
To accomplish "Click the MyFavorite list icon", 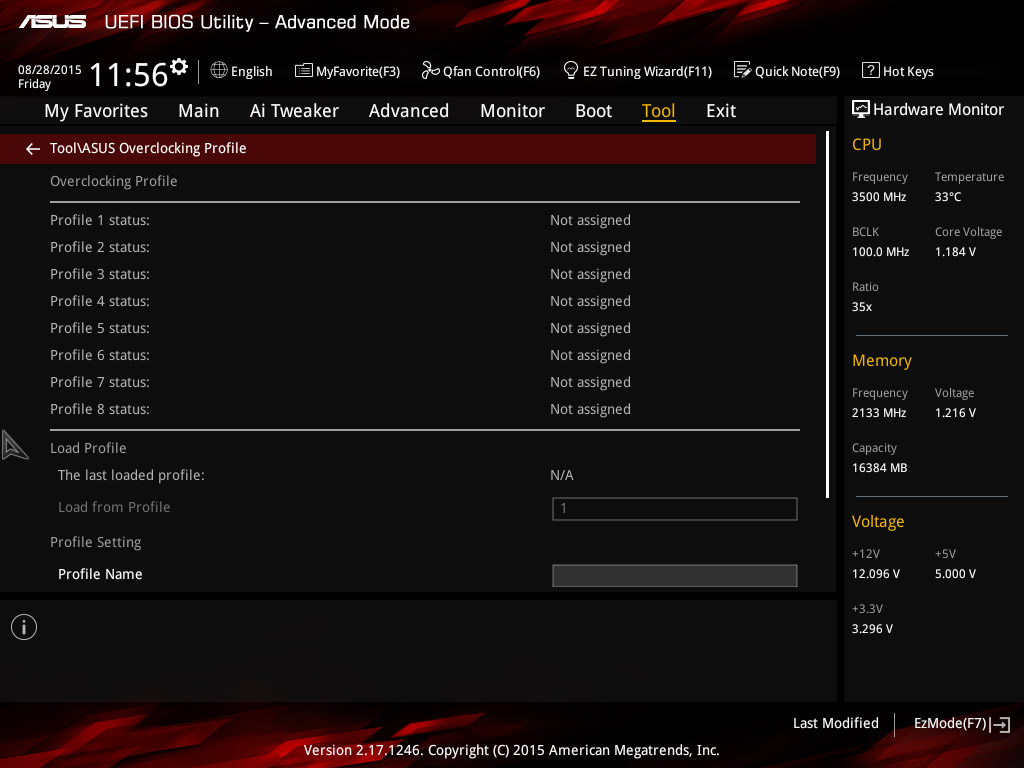I will click(304, 71).
